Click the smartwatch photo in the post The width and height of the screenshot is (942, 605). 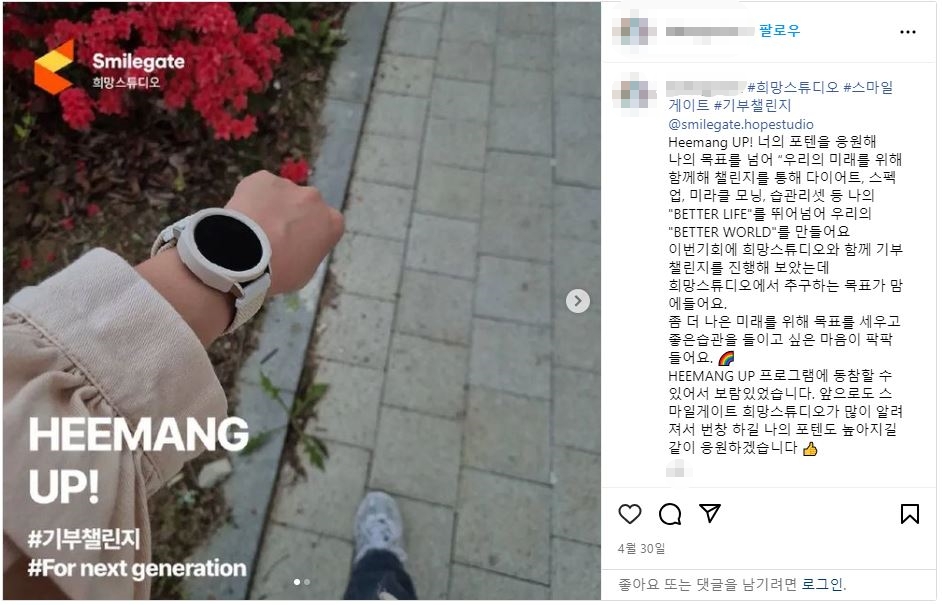tap(302, 300)
